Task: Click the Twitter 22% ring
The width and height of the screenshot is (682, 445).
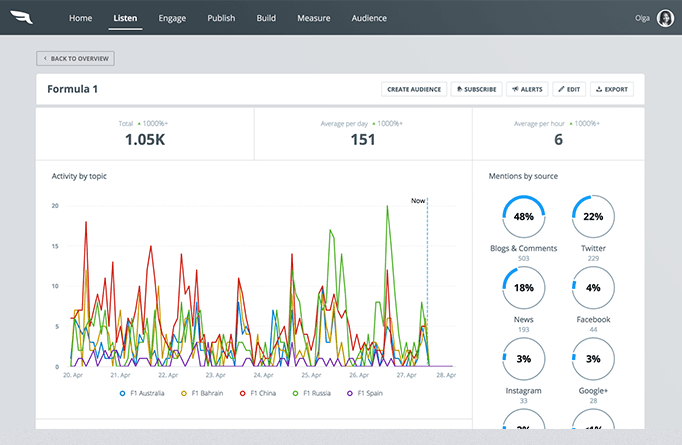Action: click(593, 216)
